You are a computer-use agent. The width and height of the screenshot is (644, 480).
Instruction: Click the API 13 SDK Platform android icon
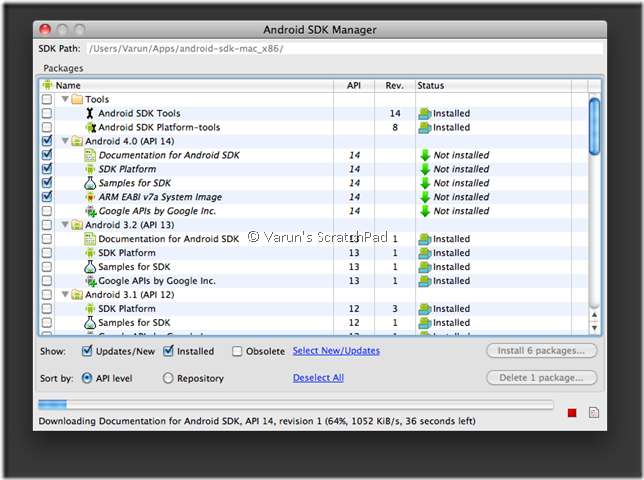tap(90, 253)
